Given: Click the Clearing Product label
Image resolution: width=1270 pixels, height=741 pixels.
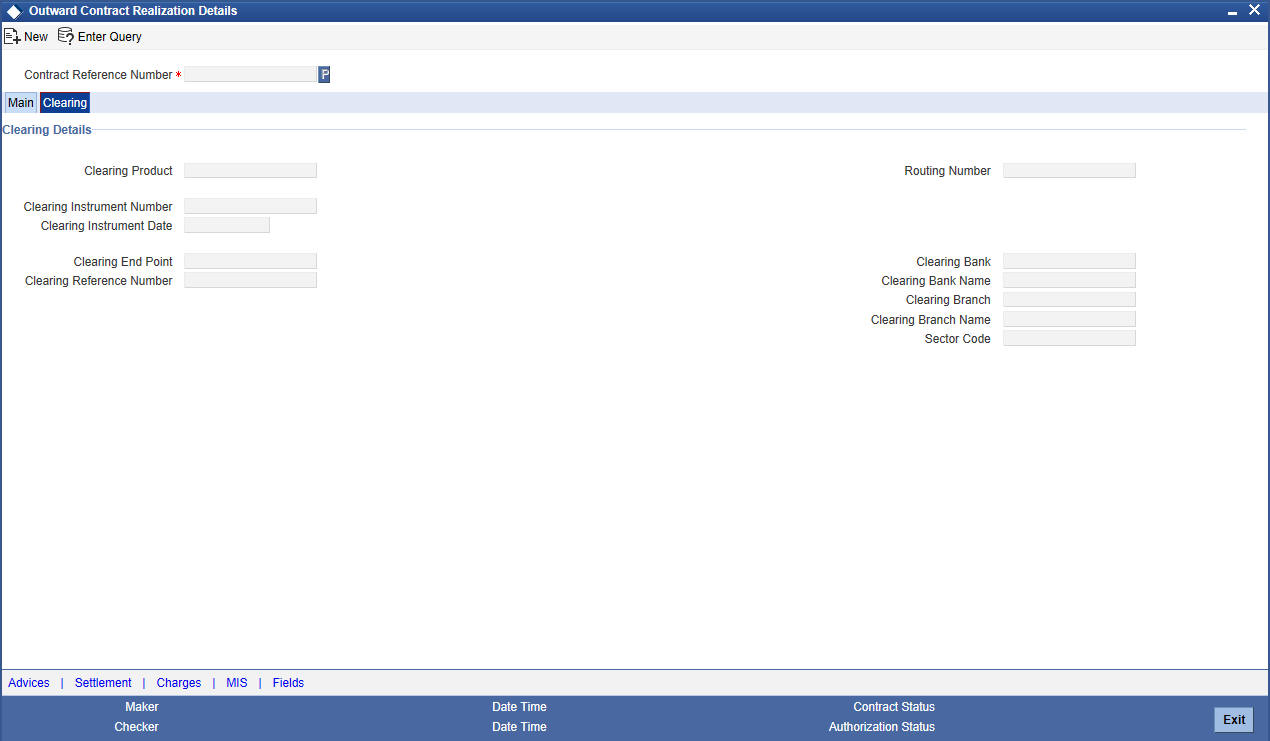Looking at the screenshot, I should coord(129,171).
